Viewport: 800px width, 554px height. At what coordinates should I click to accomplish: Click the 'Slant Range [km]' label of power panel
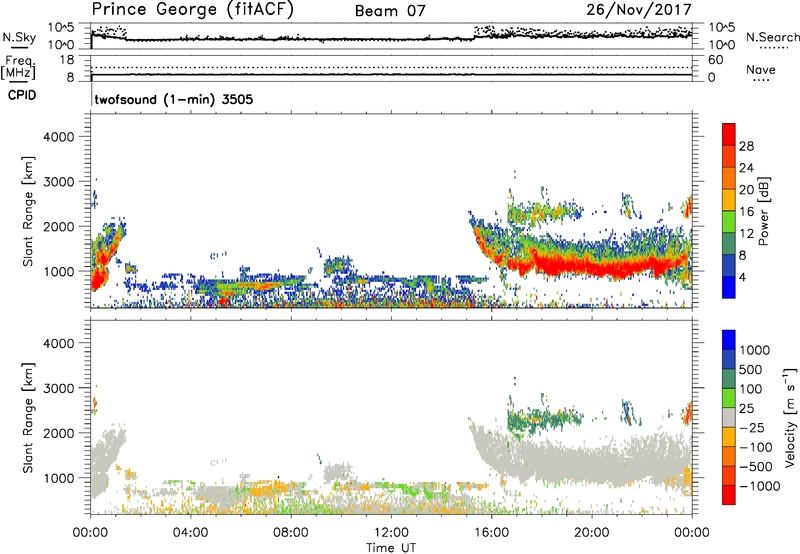click(x=28, y=211)
